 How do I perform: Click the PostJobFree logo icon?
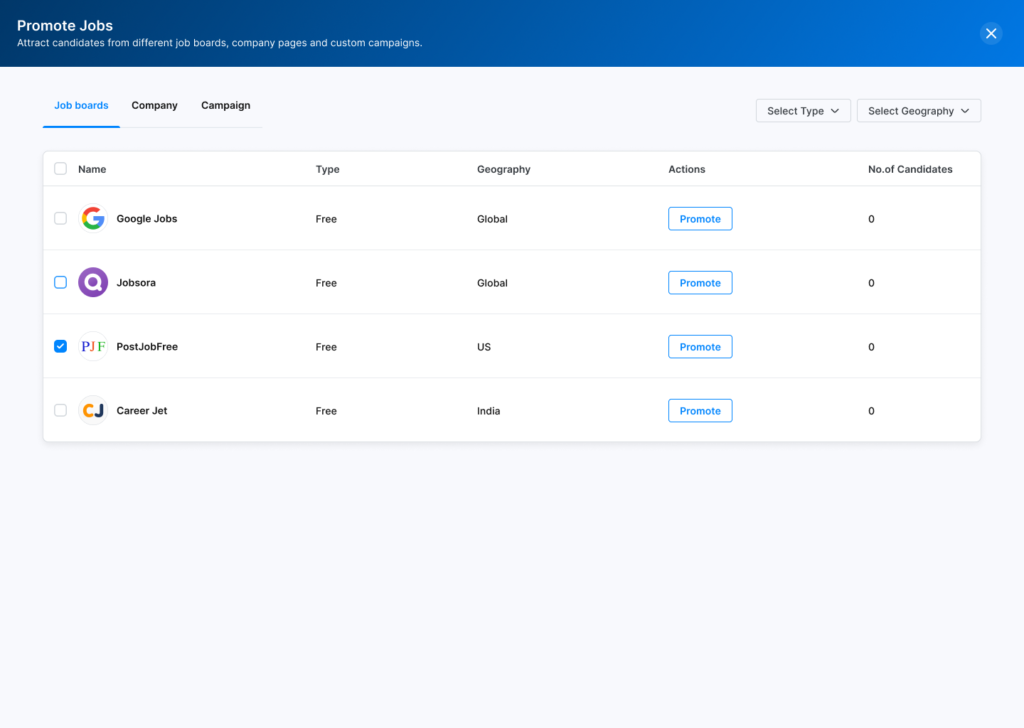(x=92, y=346)
